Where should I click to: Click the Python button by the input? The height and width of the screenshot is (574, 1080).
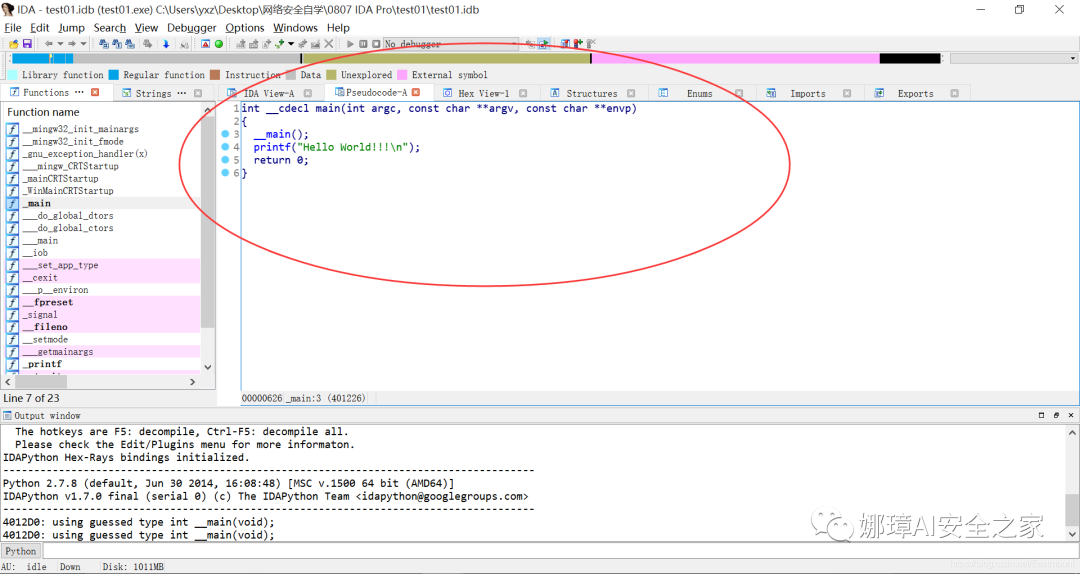click(x=21, y=551)
